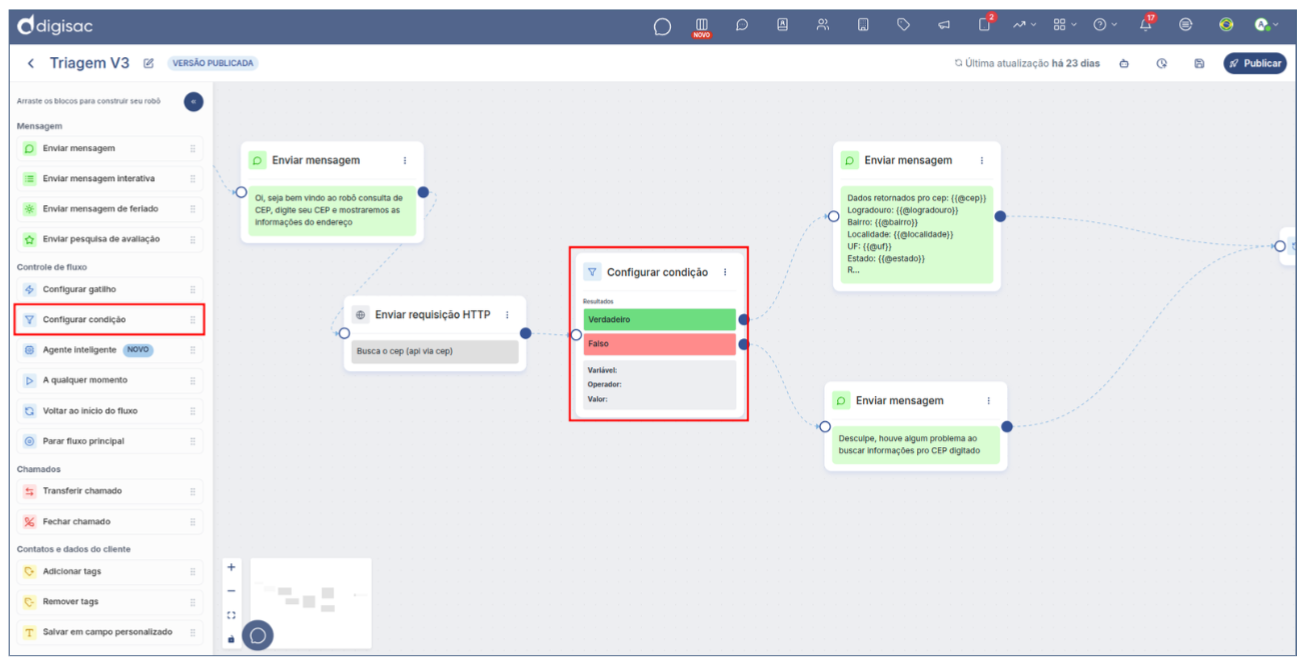Click the save flow icon
The image size is (1305, 665).
[x=1199, y=63]
